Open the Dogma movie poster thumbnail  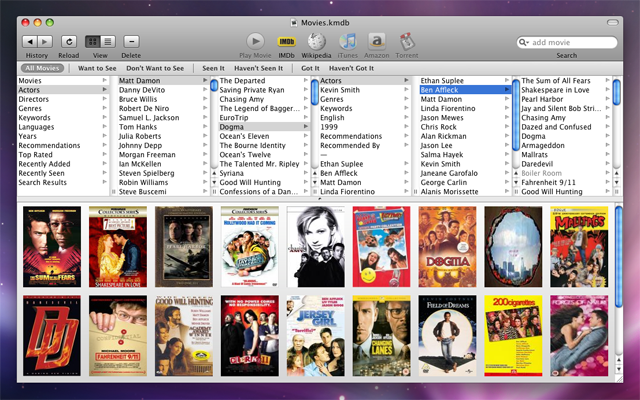pos(448,247)
